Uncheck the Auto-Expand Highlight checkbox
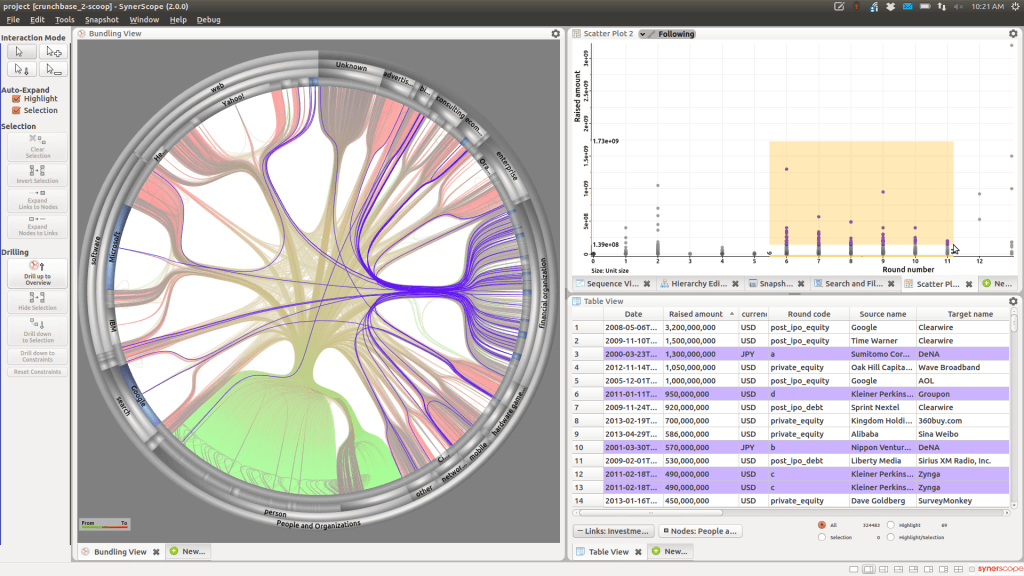The image size is (1024, 576). pyautogui.click(x=16, y=99)
